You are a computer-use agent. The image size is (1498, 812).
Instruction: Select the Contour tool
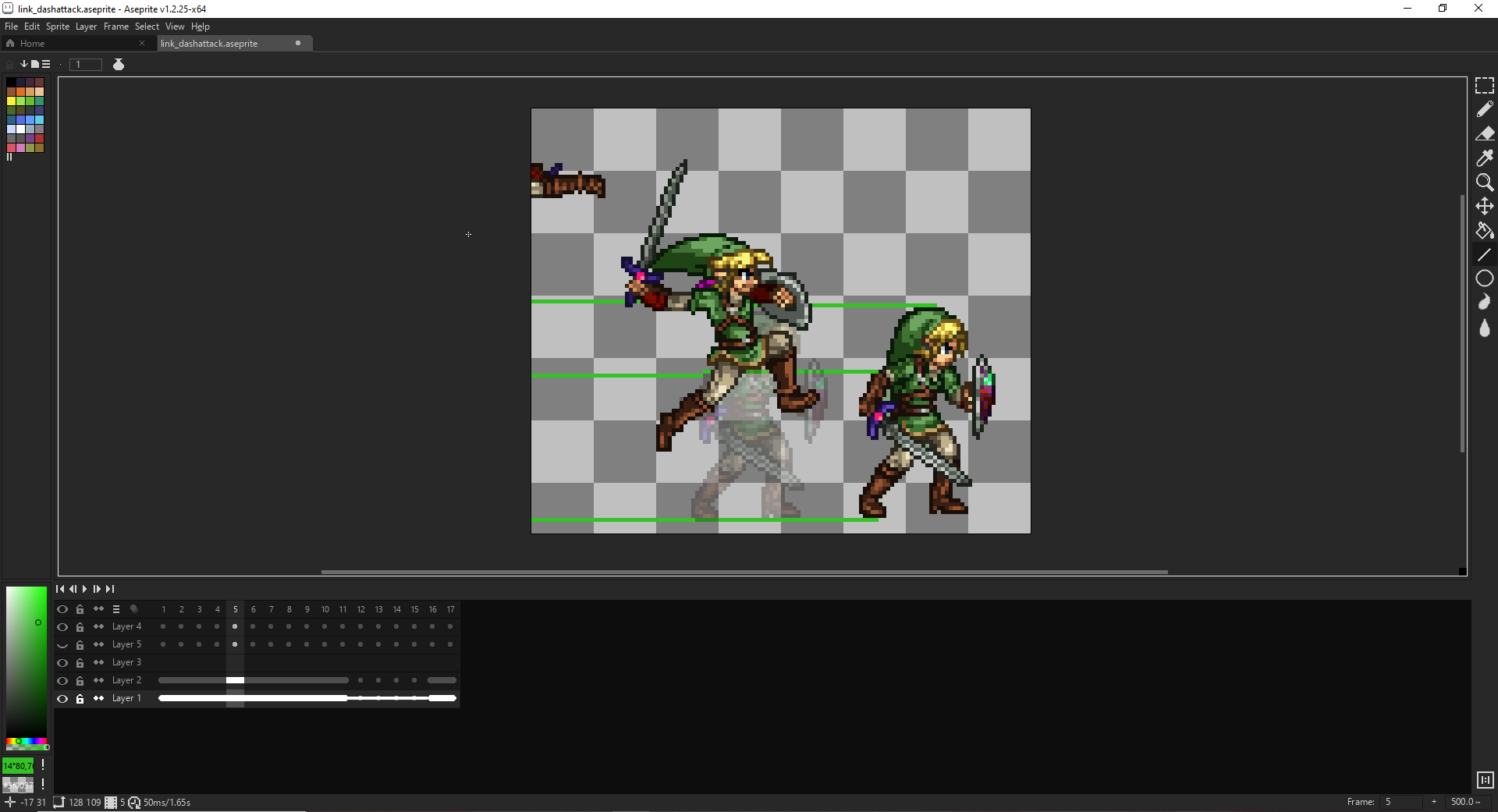pos(1484,303)
